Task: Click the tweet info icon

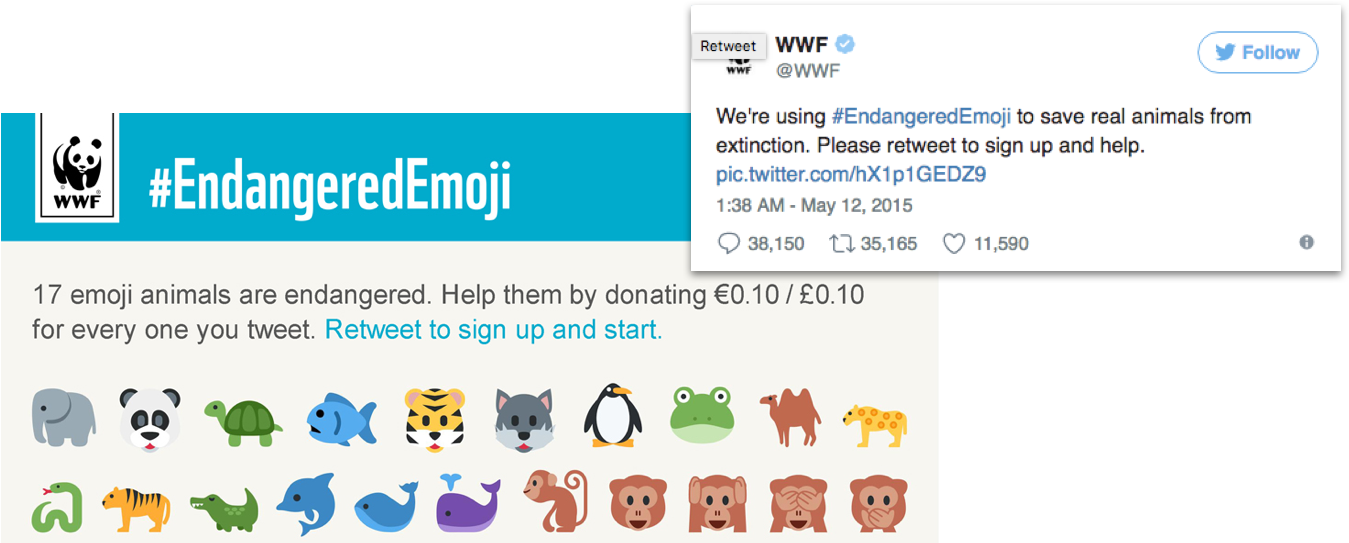Action: tap(1306, 242)
